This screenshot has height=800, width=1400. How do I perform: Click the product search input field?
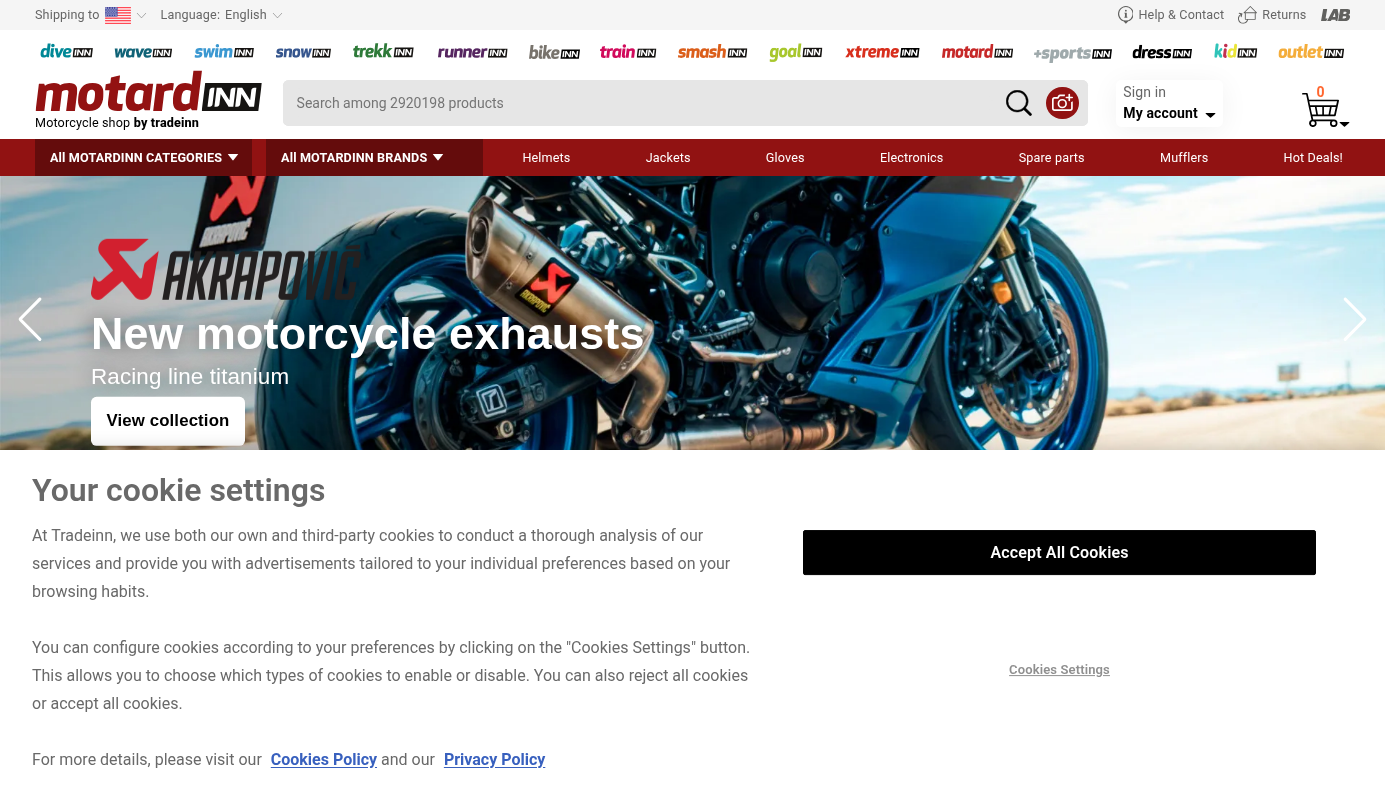pos(640,103)
